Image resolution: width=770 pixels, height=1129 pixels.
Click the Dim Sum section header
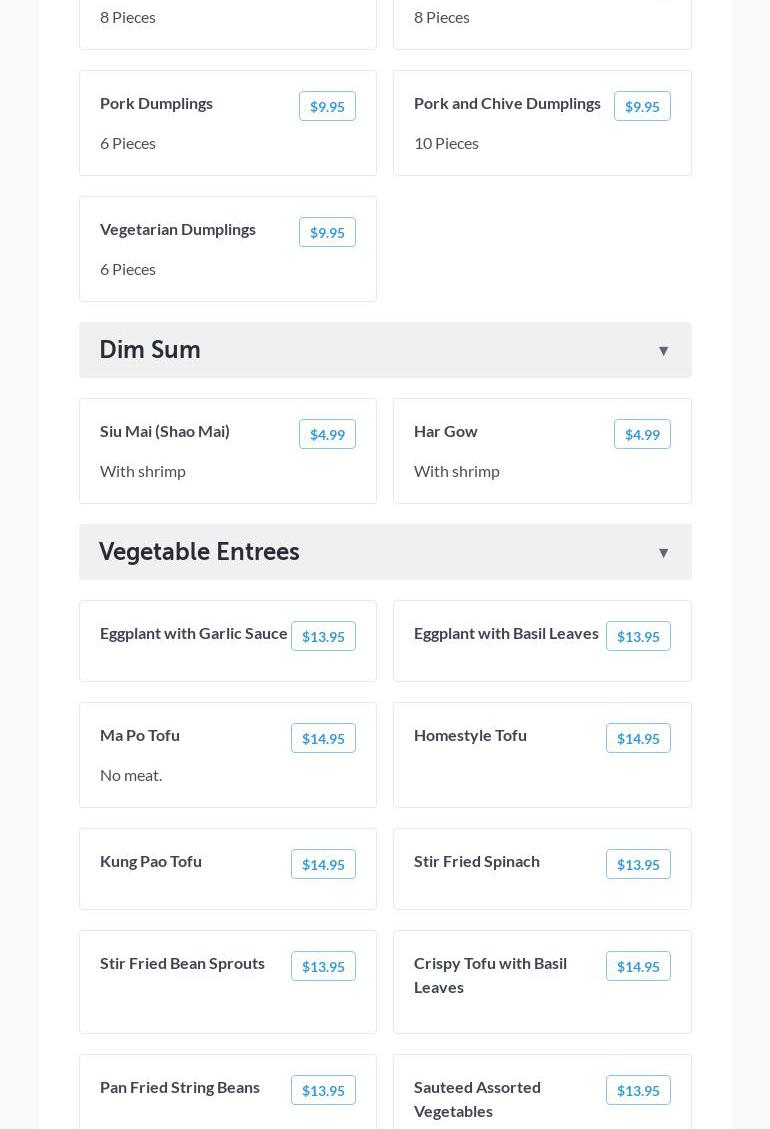click(x=150, y=350)
